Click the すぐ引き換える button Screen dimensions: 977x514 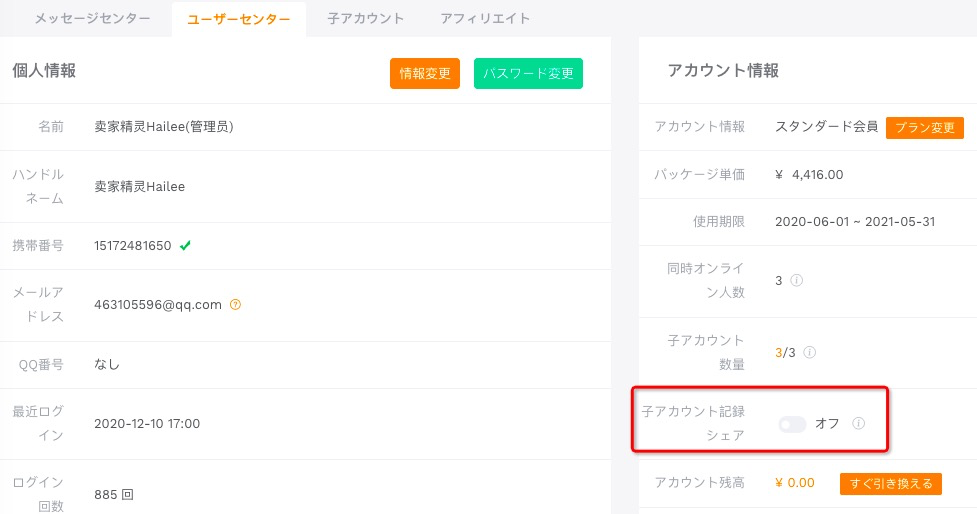click(x=891, y=483)
